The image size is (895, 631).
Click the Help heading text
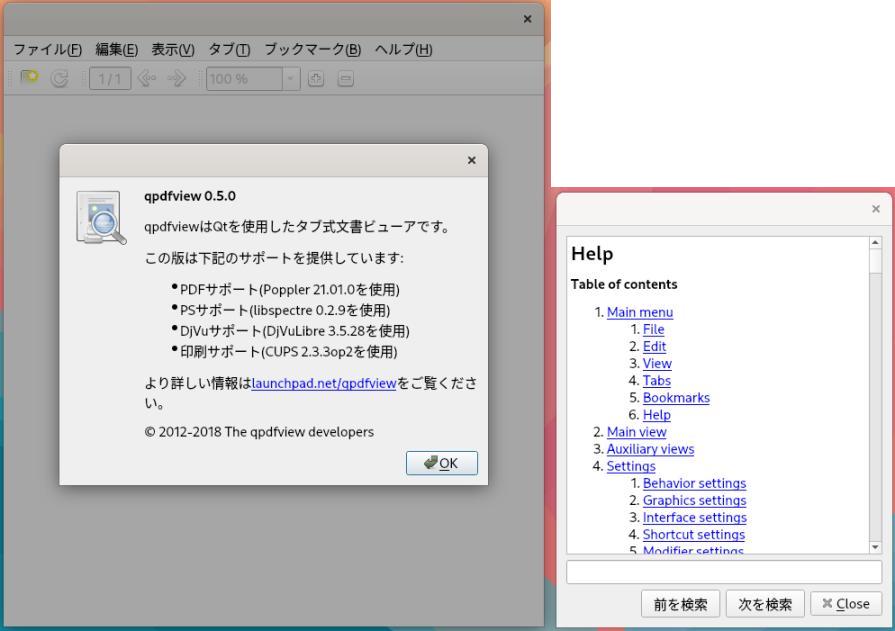click(592, 254)
